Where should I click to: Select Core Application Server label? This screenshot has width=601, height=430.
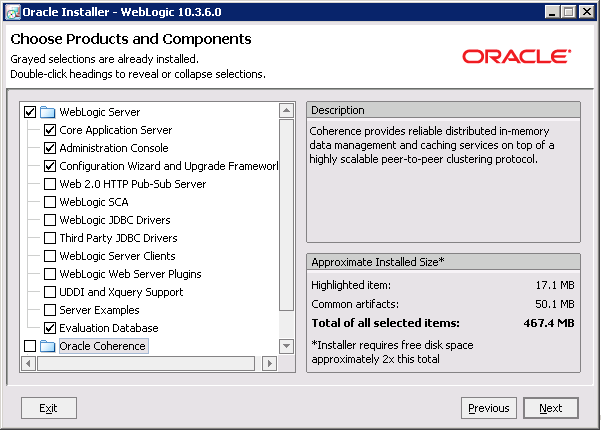[x=115, y=130]
